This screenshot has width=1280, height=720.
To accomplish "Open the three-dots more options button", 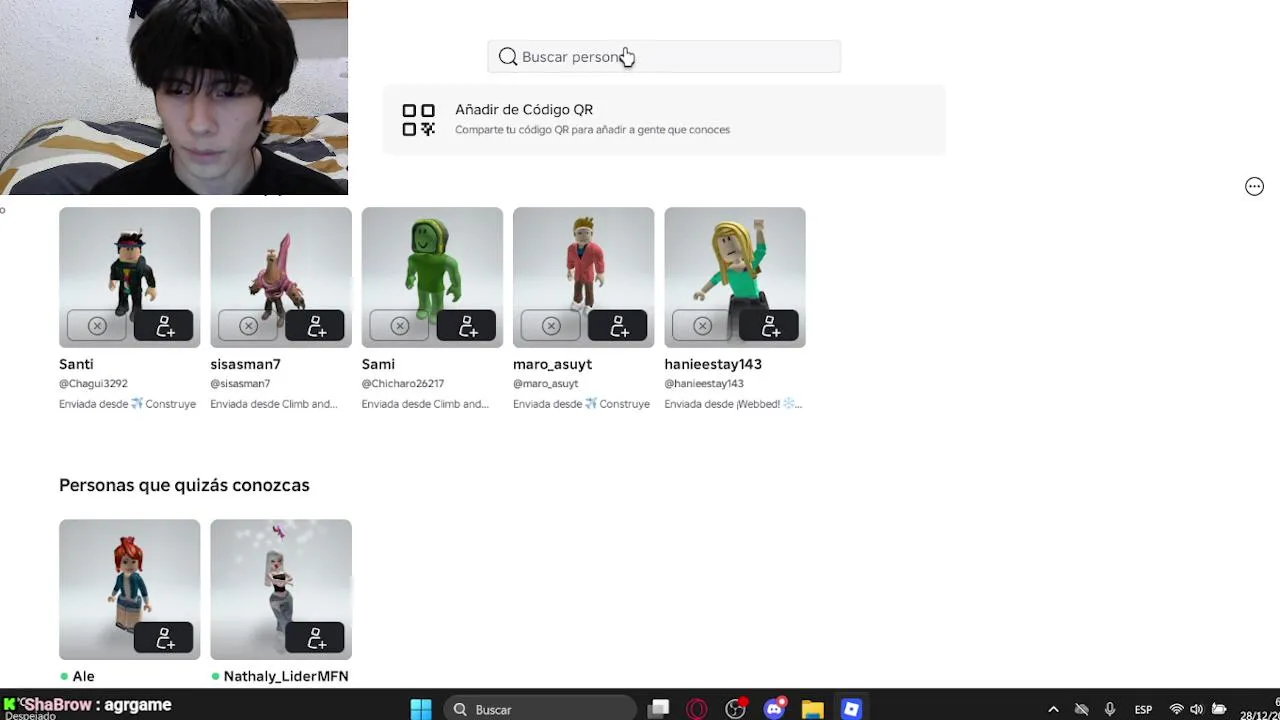I will coord(1254,187).
